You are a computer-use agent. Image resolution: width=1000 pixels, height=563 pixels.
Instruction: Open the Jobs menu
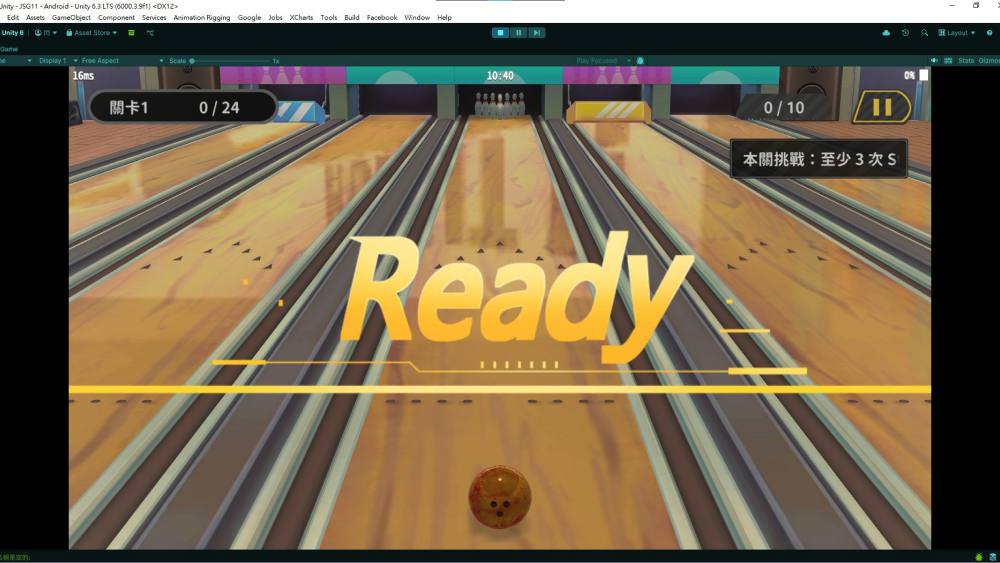point(276,17)
